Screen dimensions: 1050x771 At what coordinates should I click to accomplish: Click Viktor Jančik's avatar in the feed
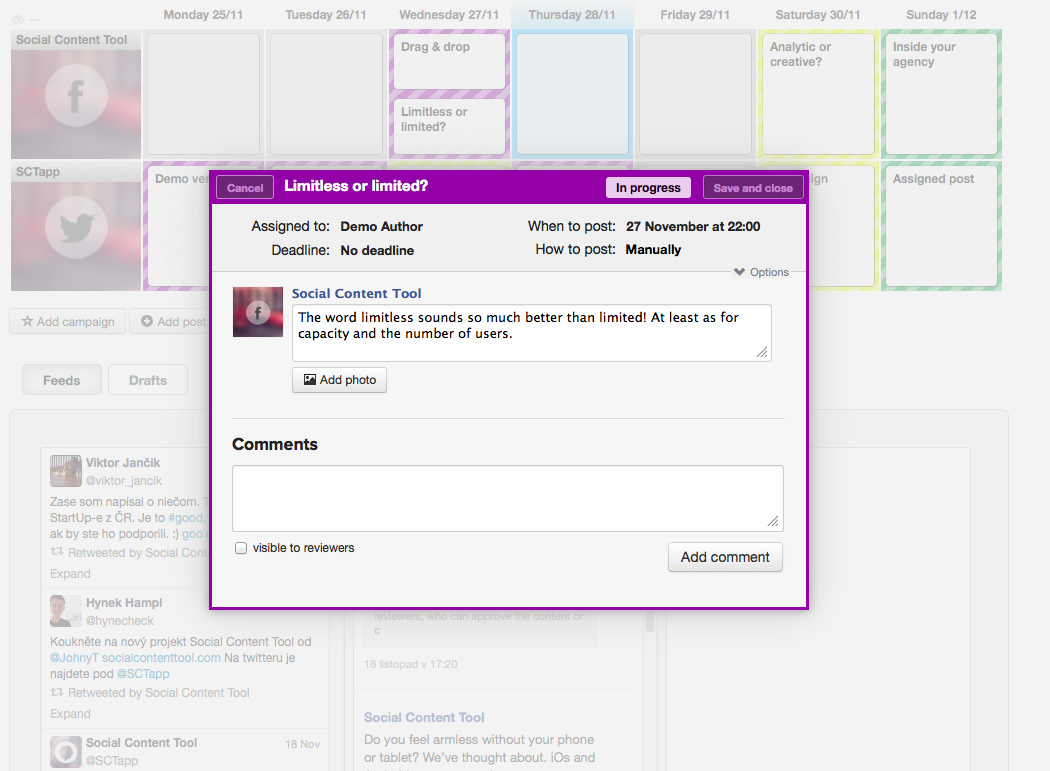[x=66, y=471]
